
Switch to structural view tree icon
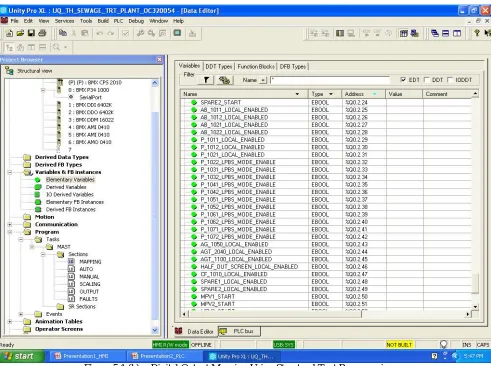click(9, 48)
